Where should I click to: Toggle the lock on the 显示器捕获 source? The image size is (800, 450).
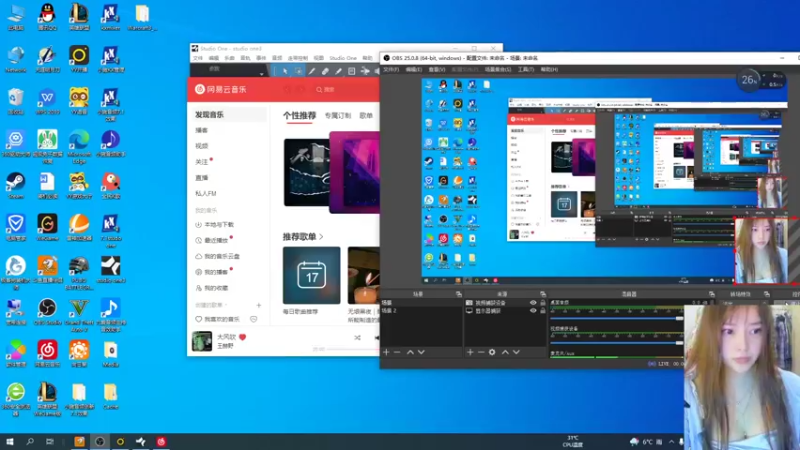pyautogui.click(x=543, y=311)
